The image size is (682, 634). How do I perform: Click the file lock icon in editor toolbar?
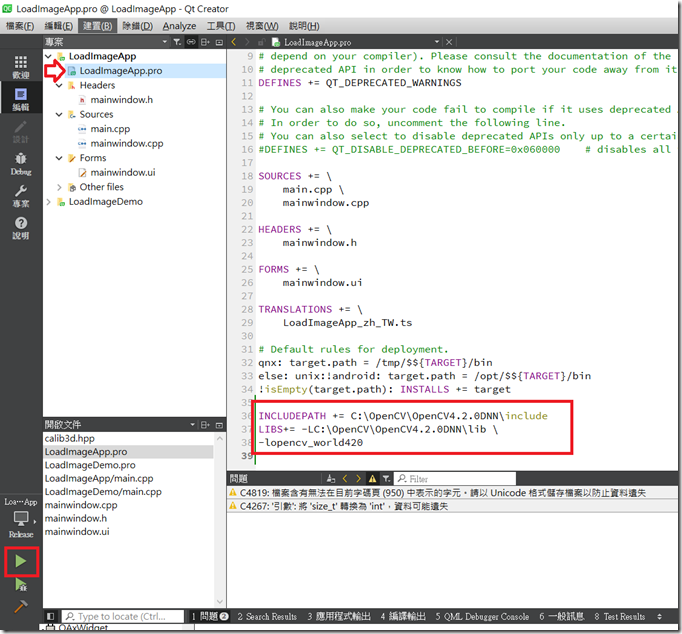point(261,42)
